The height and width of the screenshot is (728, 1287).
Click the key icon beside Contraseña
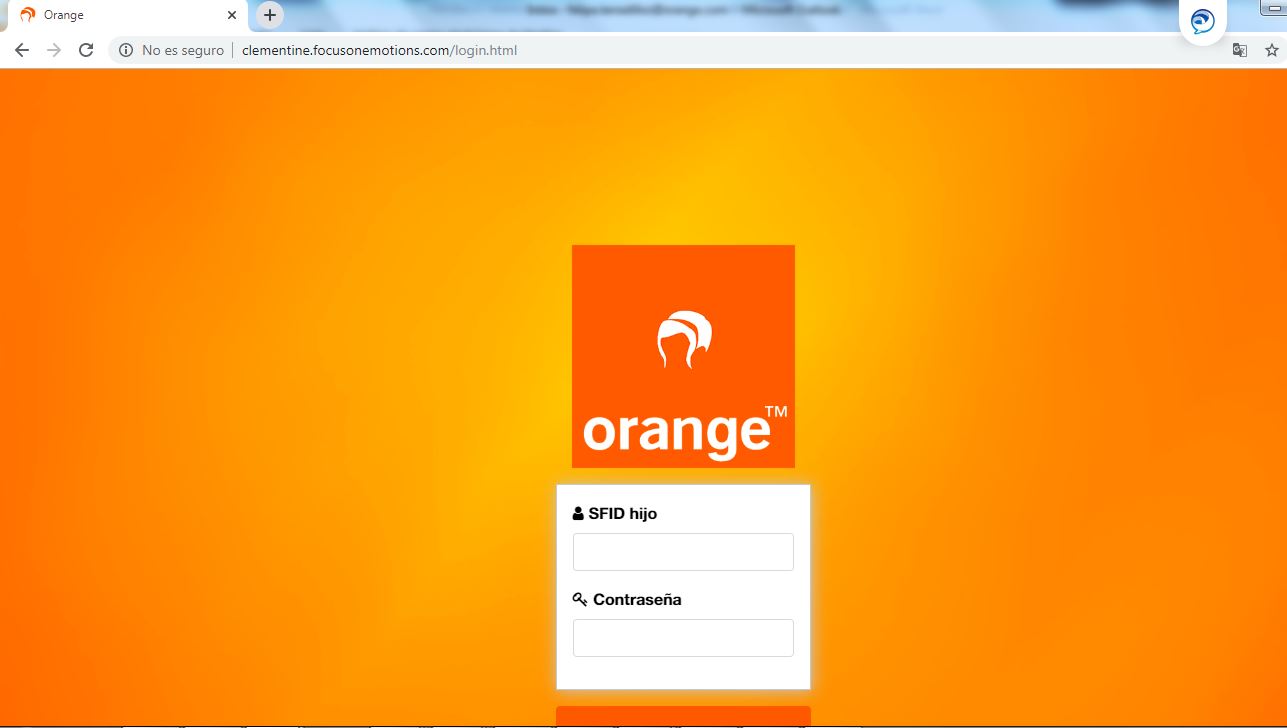coord(580,600)
